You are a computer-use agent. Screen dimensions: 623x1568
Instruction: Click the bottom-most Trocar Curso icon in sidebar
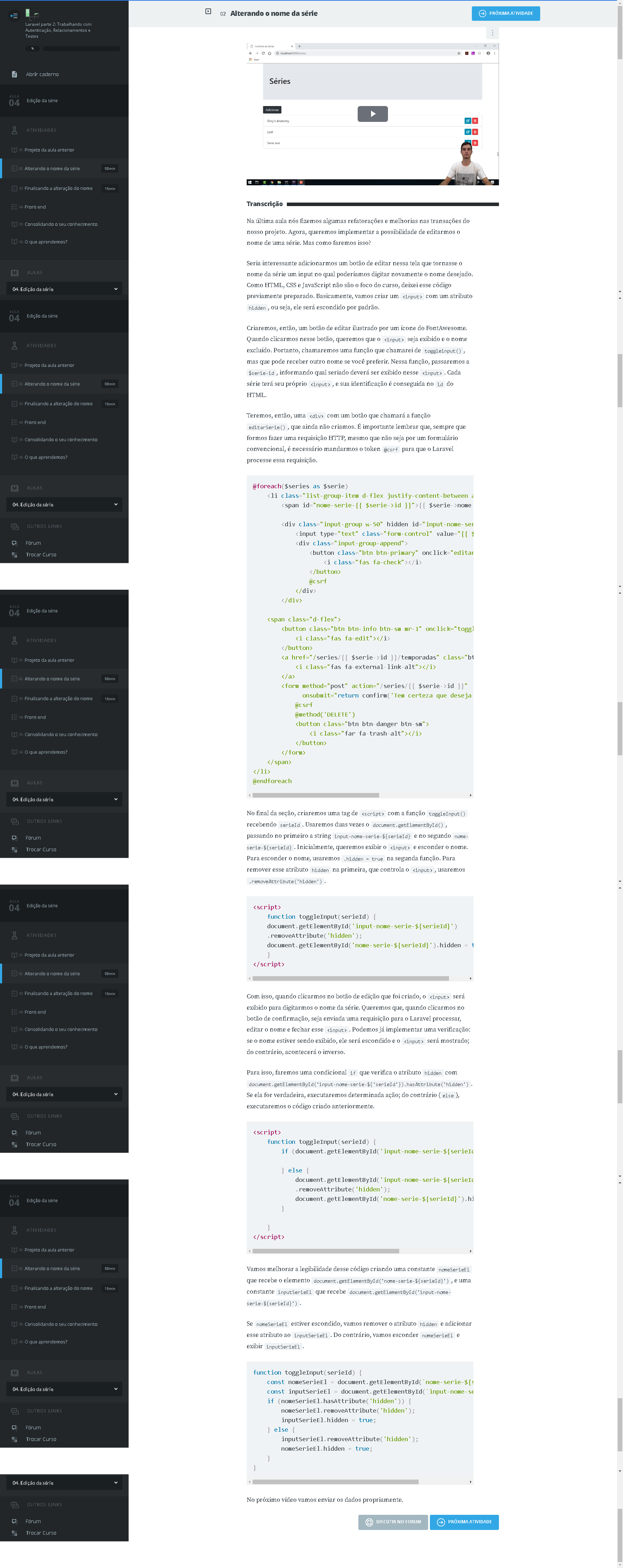click(x=14, y=1533)
